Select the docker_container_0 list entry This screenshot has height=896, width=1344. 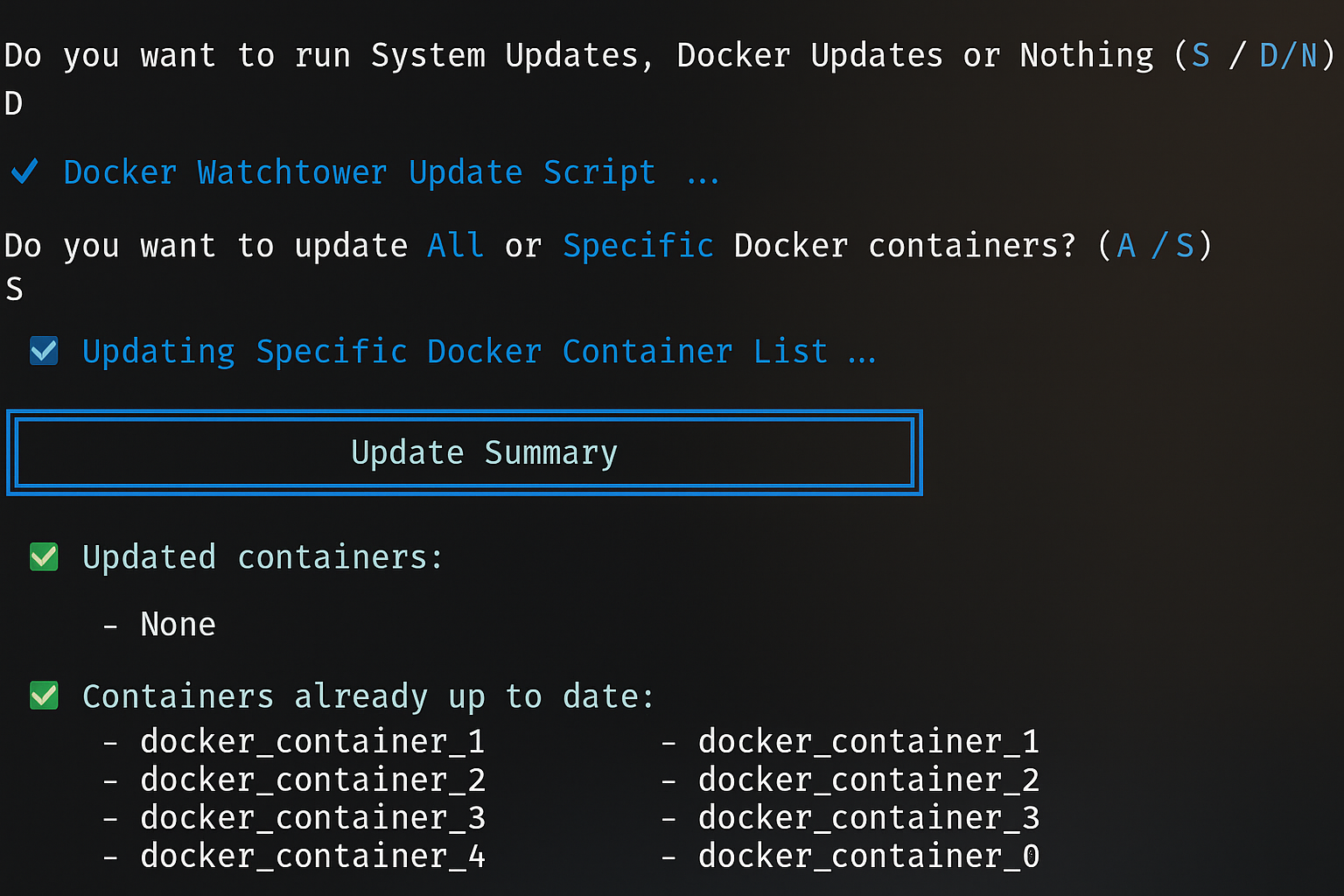868,856
